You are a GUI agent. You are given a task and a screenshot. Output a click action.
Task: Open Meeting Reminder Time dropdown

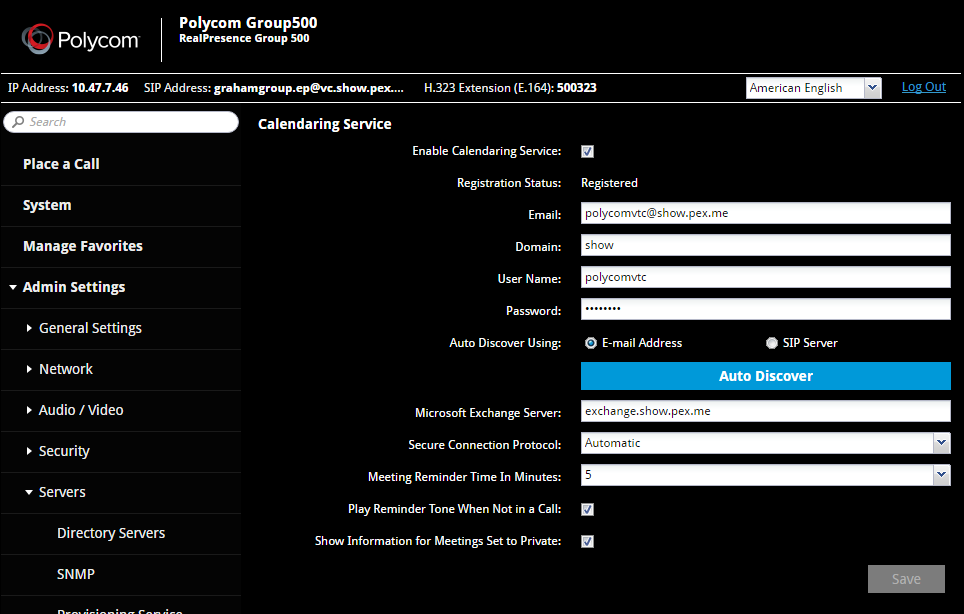pos(765,475)
